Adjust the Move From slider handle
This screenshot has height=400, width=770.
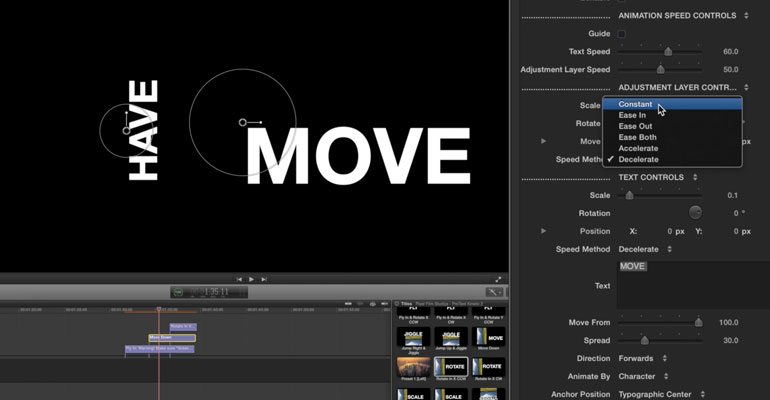(698, 322)
